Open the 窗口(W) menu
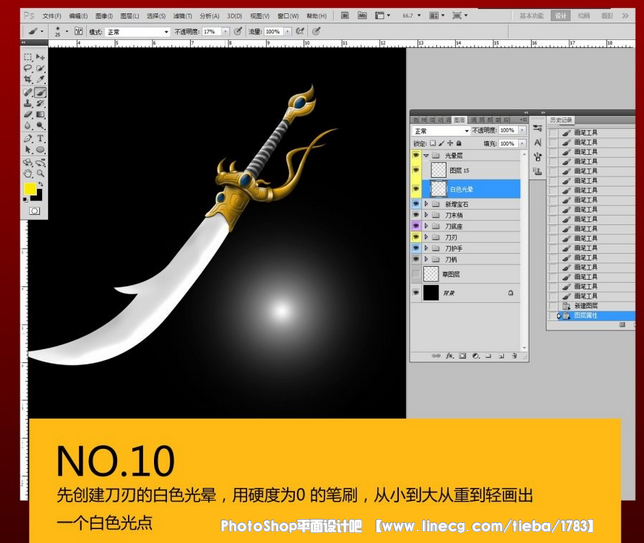The width and height of the screenshot is (644, 543). tap(288, 16)
